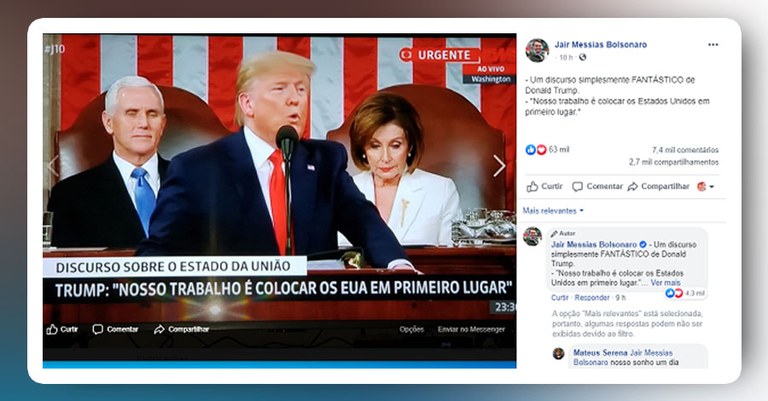Open Mateus Serena commenter profile
This screenshot has width=768, height=401.
[x=600, y=353]
